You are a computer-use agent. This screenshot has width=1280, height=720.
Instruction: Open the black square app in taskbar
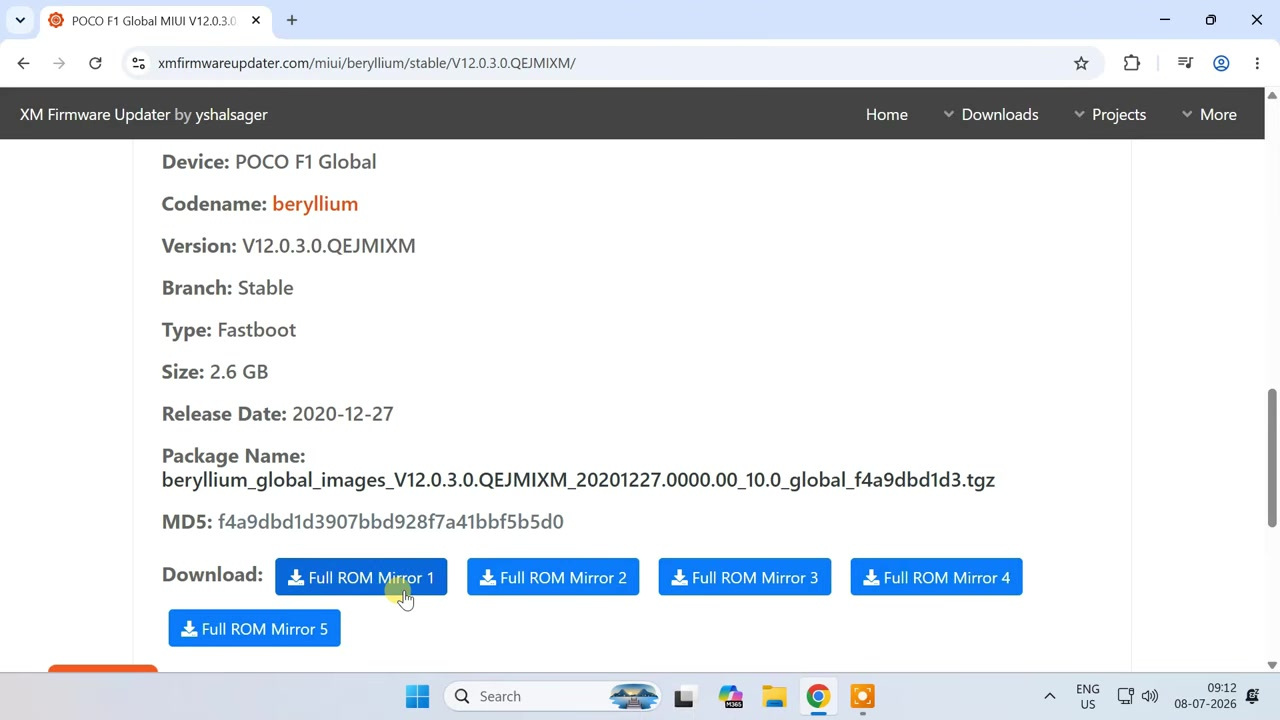684,696
